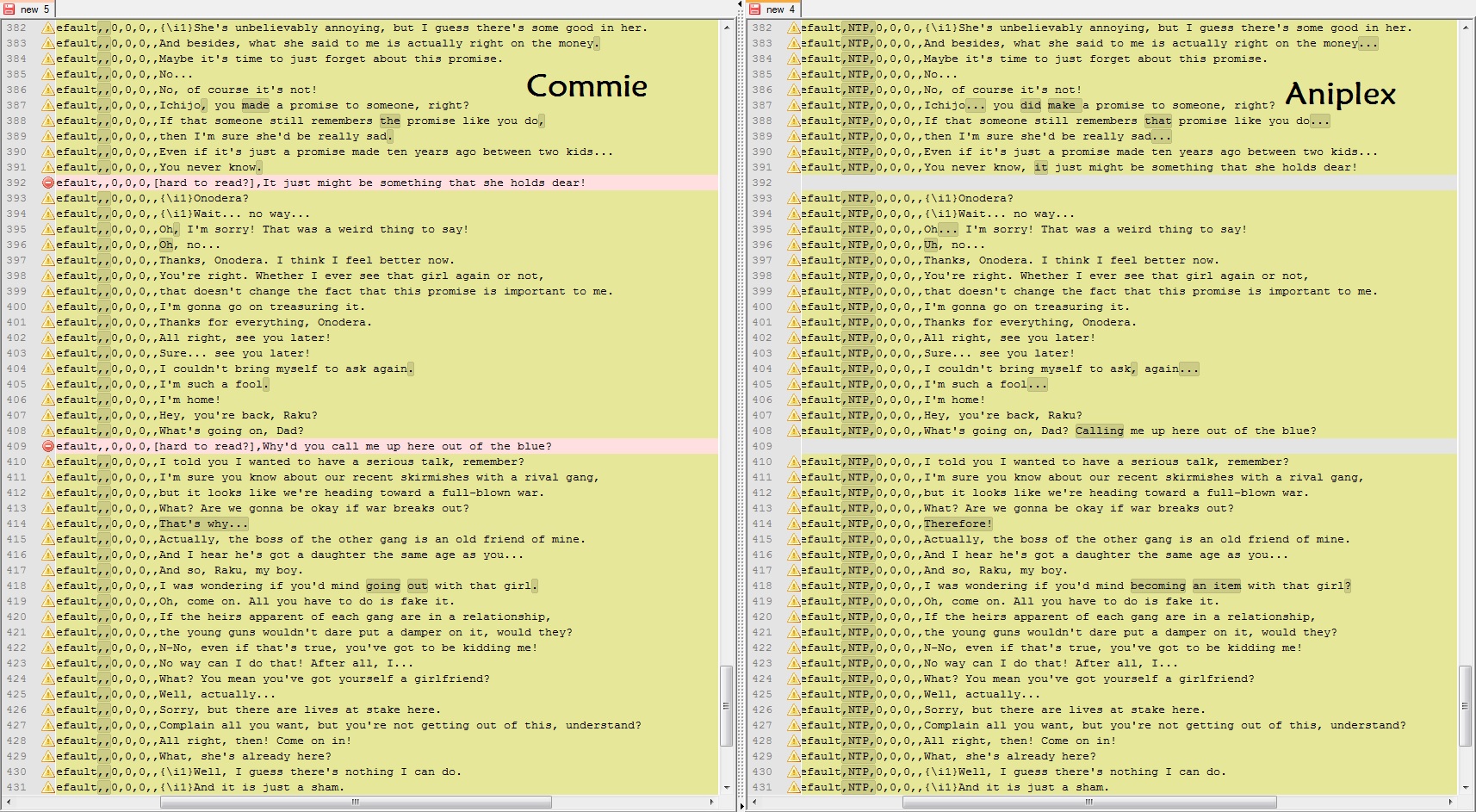1476x812 pixels.
Task: Click warning icon on line 391 in Aniplex pane
Action: pyautogui.click(x=793, y=167)
